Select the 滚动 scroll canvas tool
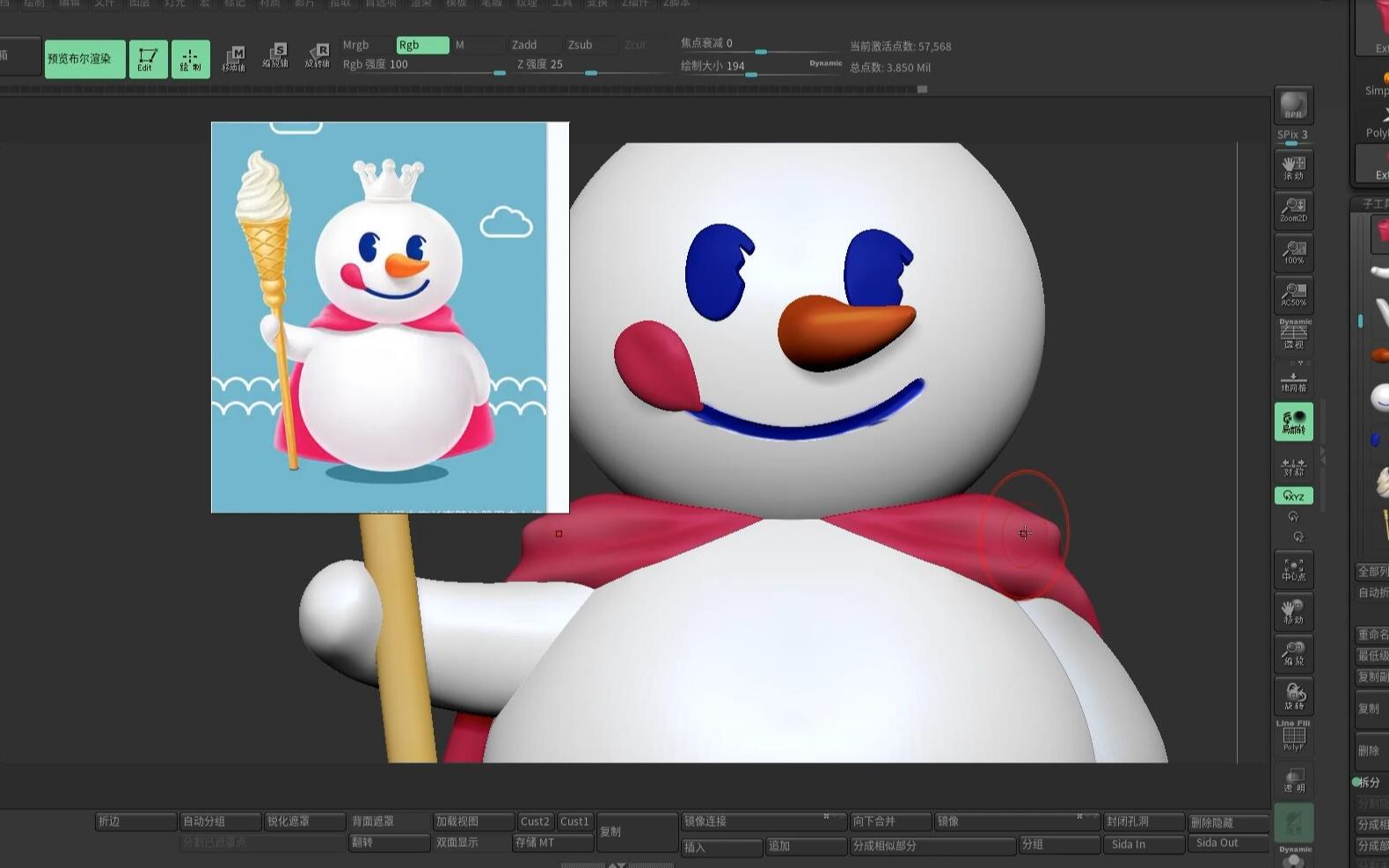The height and width of the screenshot is (868, 1389). (1293, 167)
